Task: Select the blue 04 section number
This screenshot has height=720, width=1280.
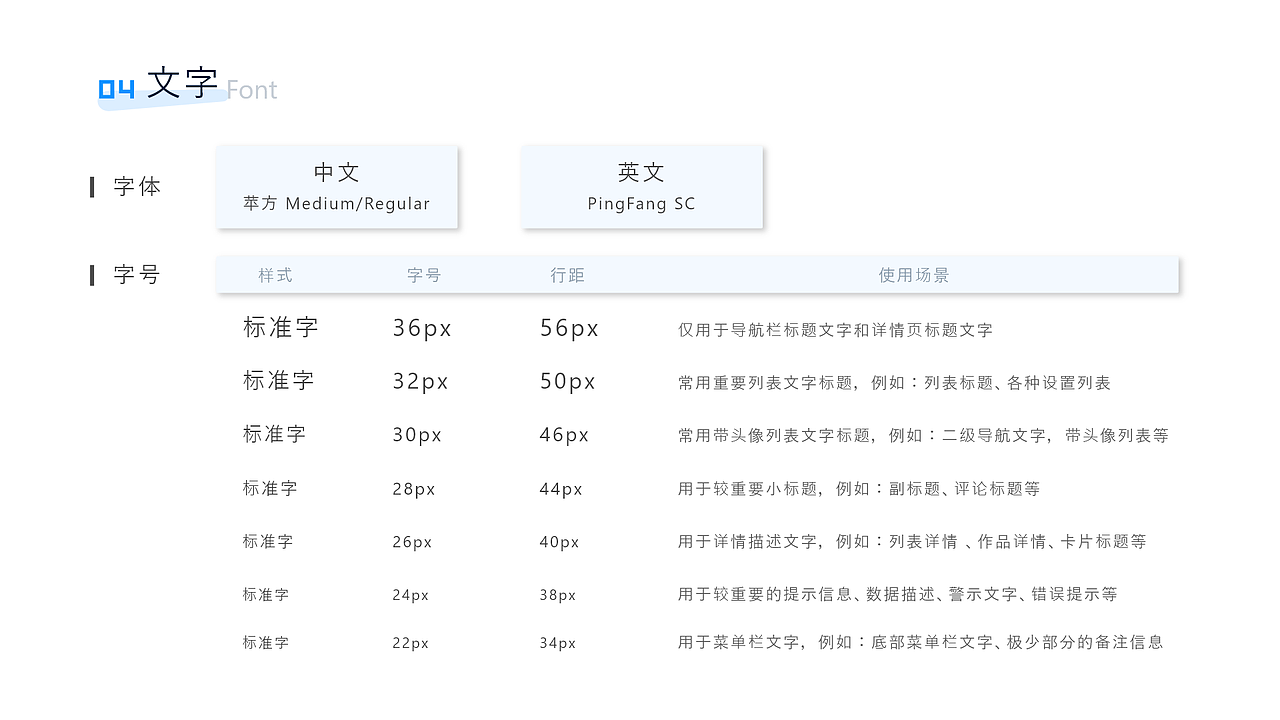Action: (x=116, y=90)
